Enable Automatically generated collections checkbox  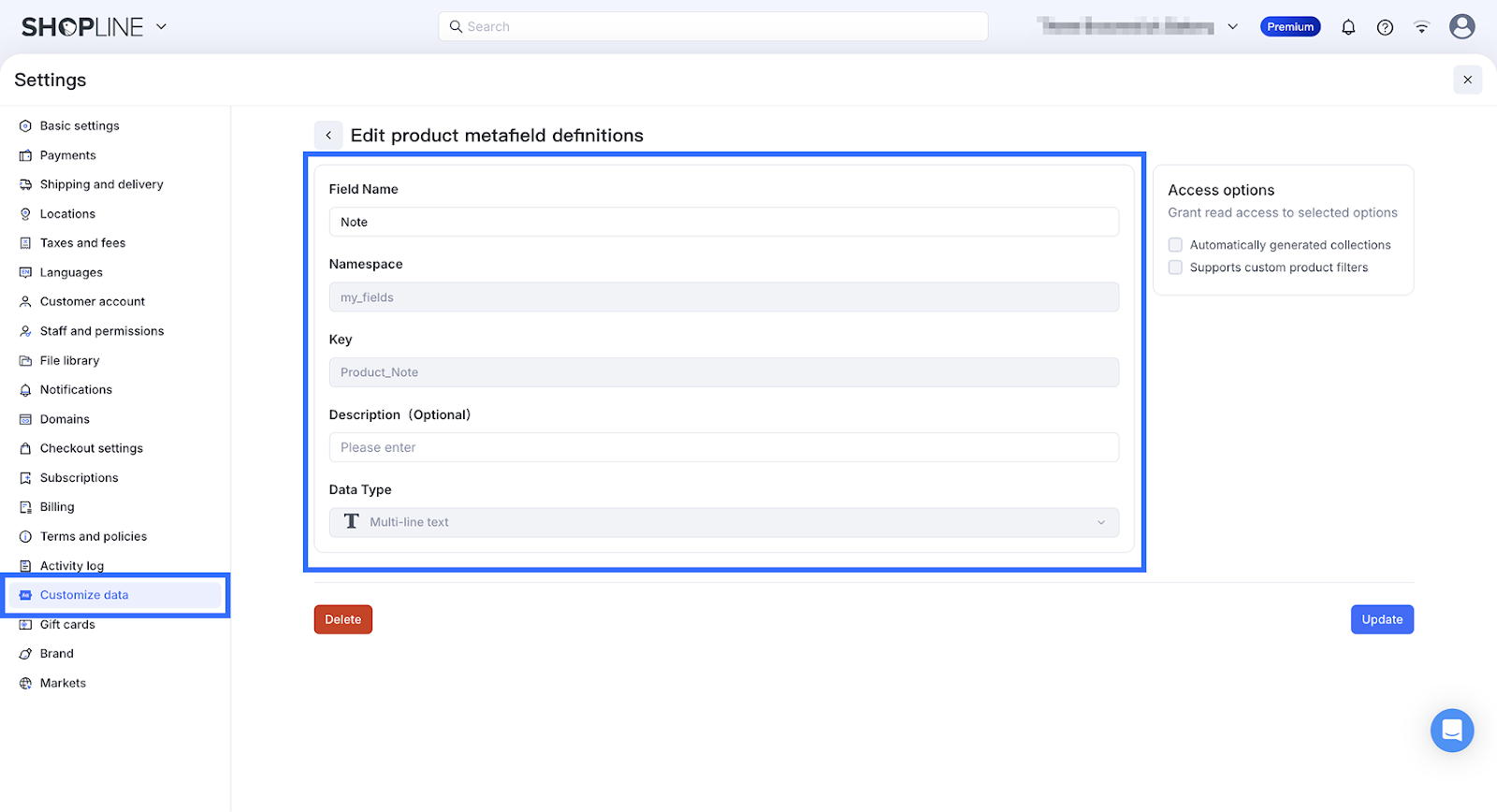point(1175,245)
